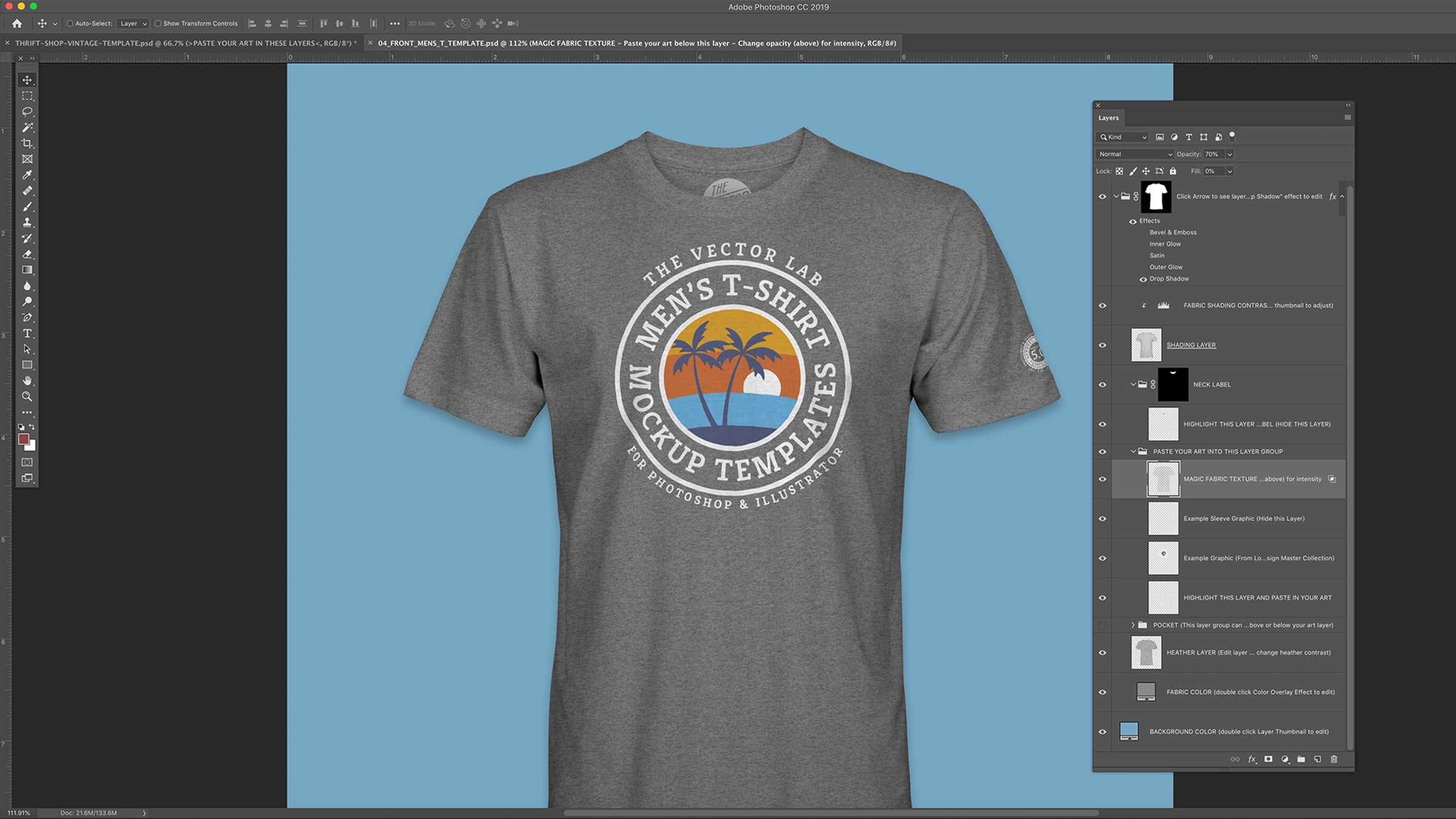Expand the POCKET layer group
The height and width of the screenshot is (819, 1456).
pos(1132,625)
